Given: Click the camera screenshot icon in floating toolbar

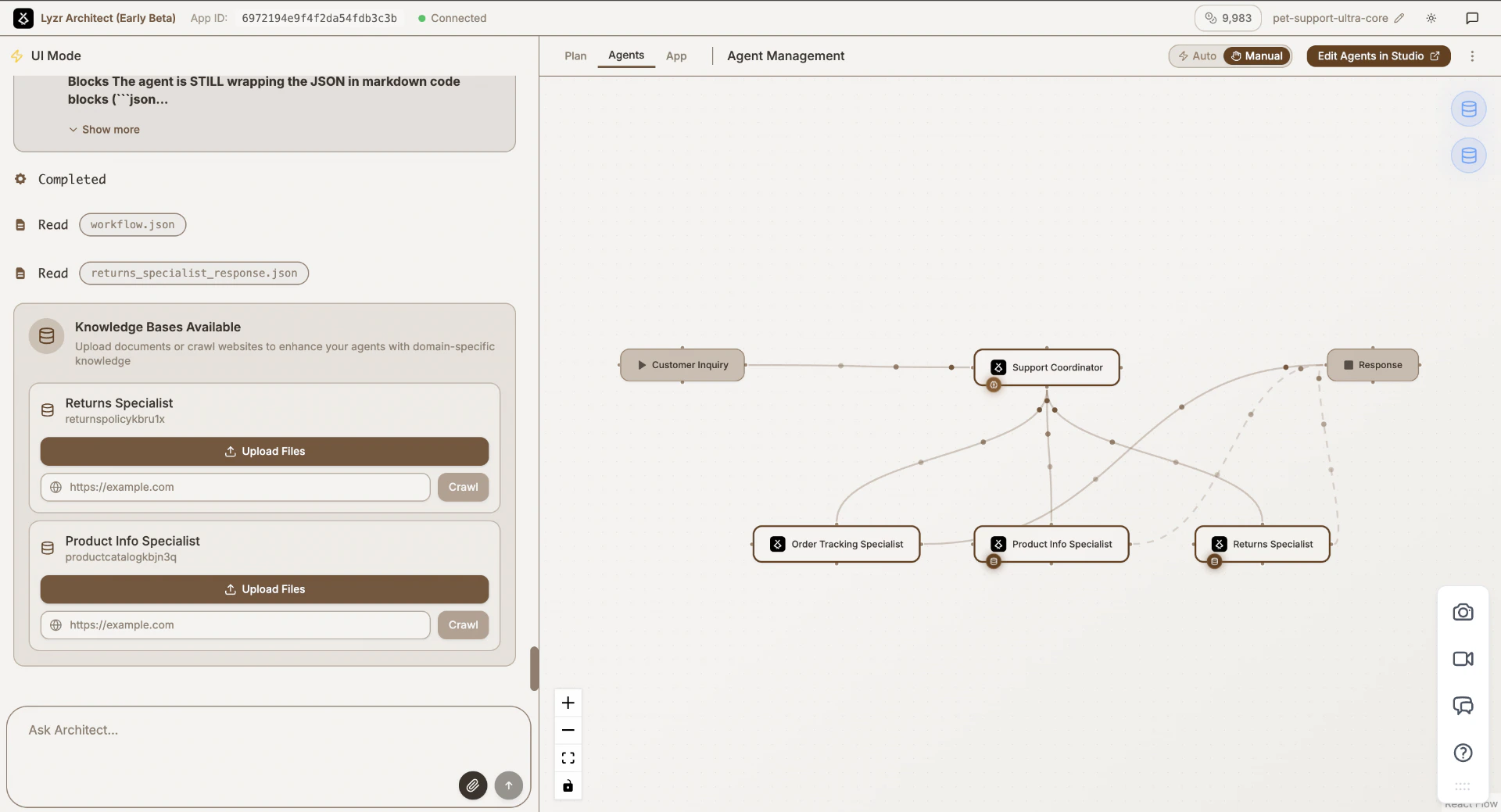Looking at the screenshot, I should [x=1463, y=612].
